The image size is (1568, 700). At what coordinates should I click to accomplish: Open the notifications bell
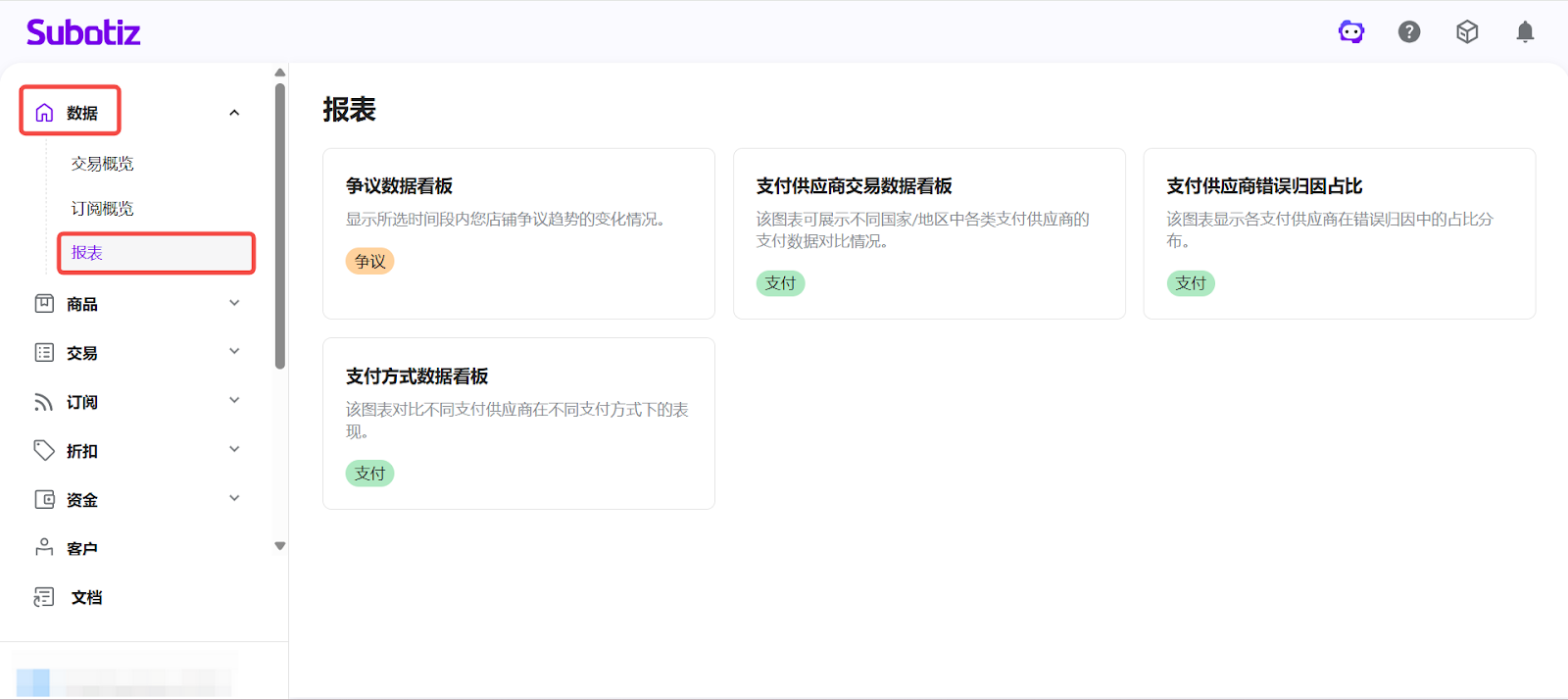(x=1525, y=32)
